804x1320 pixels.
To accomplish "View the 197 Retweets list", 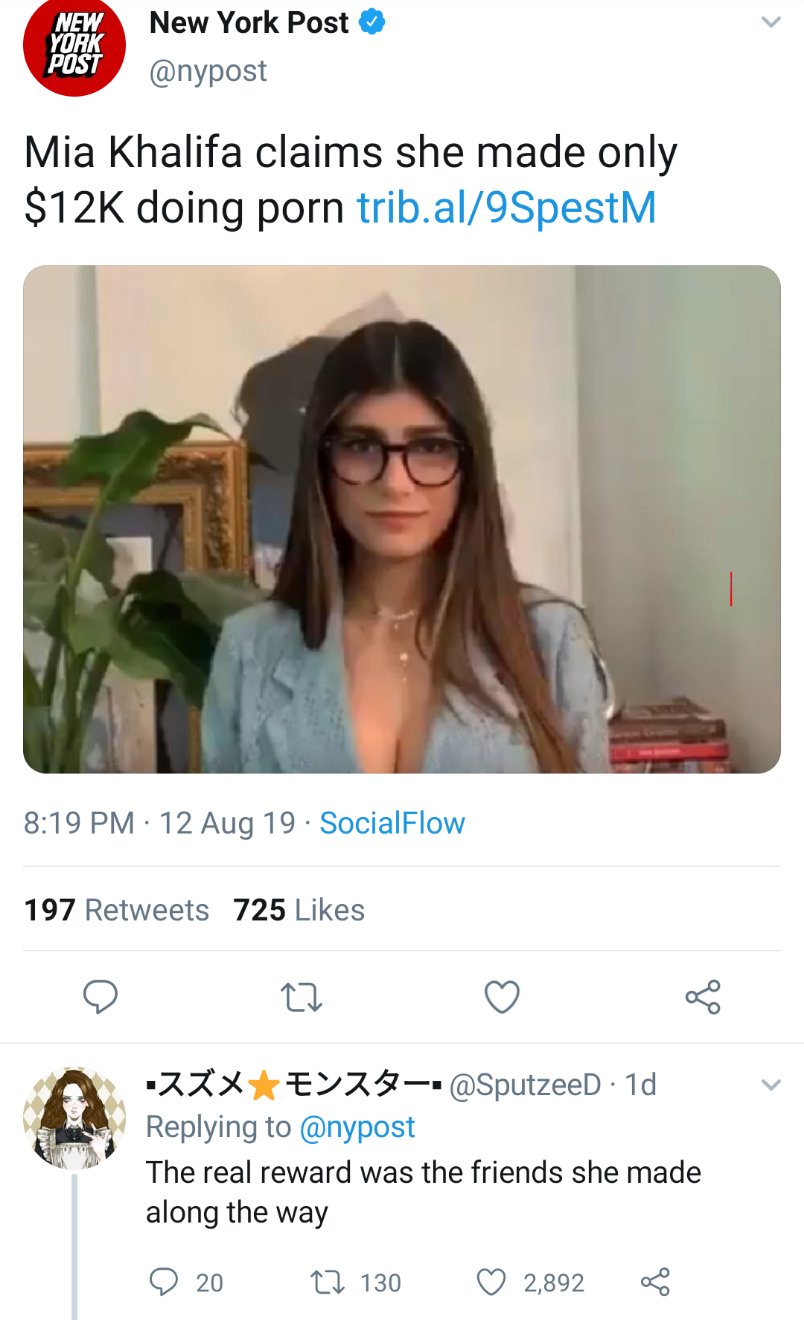I will (x=116, y=910).
